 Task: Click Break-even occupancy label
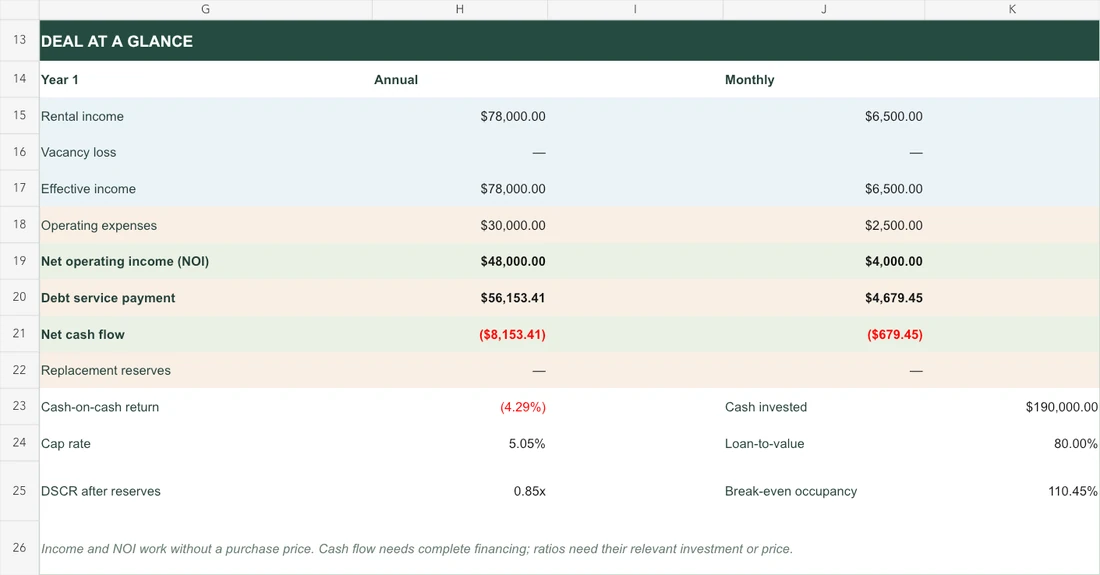[x=791, y=492]
